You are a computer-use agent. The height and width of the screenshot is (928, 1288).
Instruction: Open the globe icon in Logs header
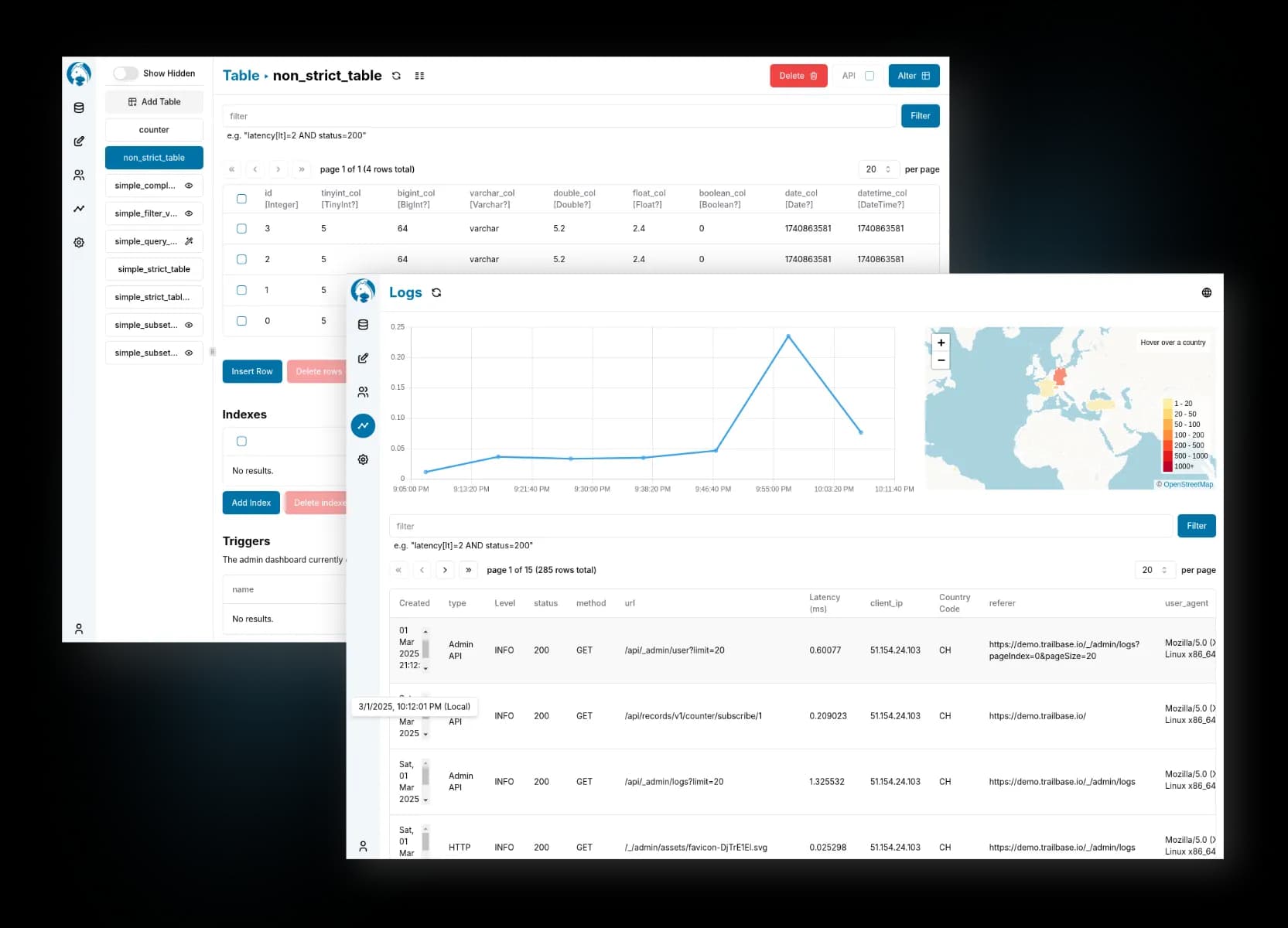tap(1206, 293)
